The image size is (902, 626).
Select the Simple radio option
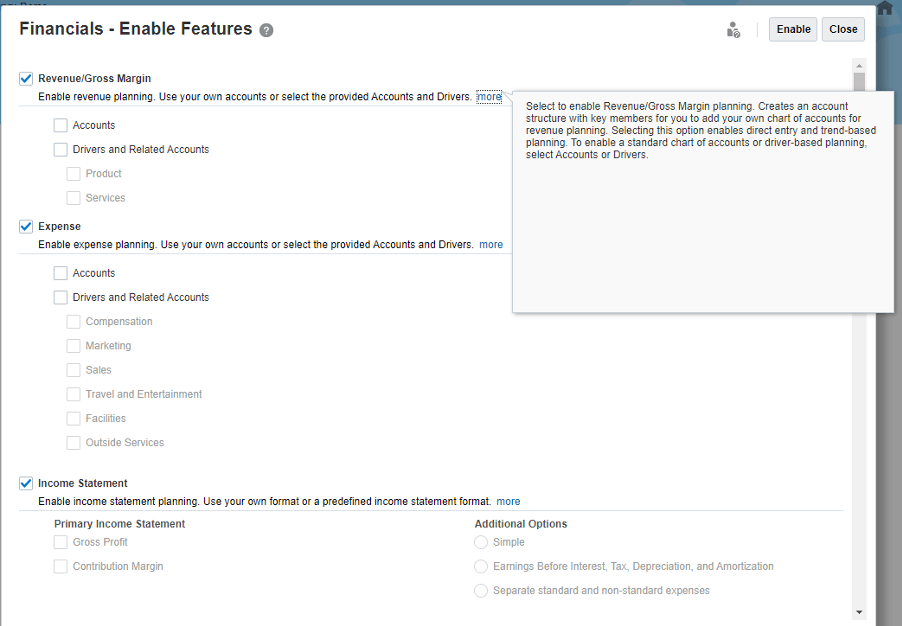point(481,542)
